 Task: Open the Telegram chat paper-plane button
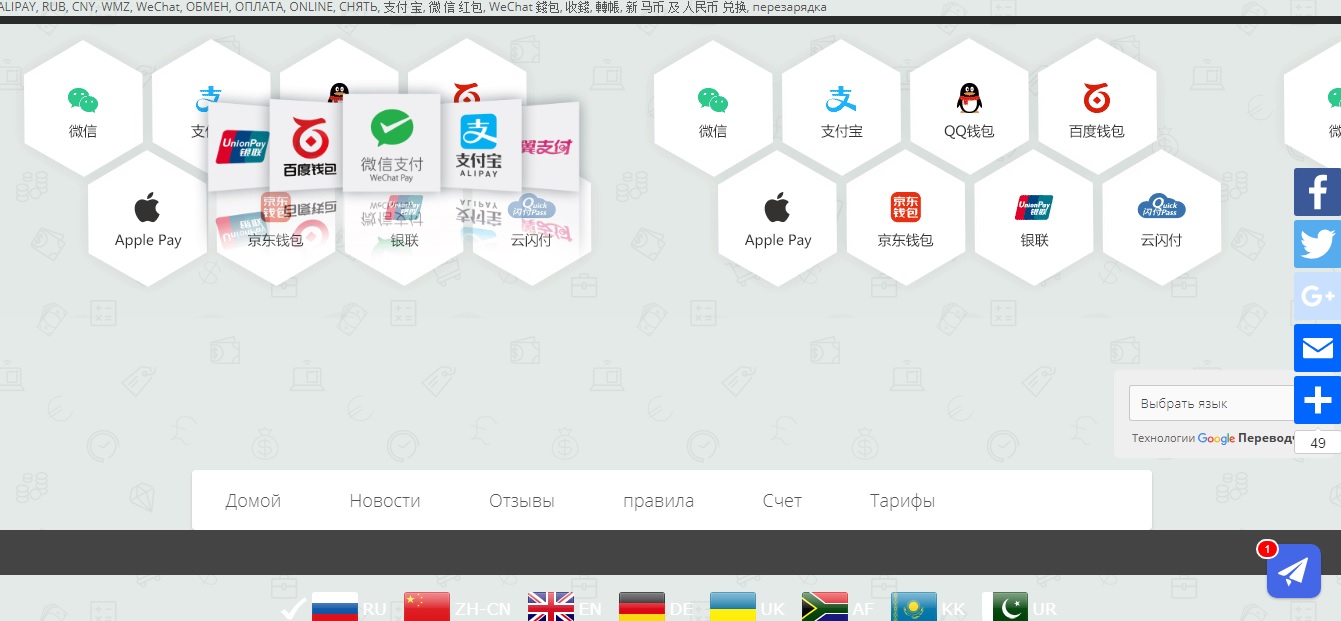(x=1293, y=571)
